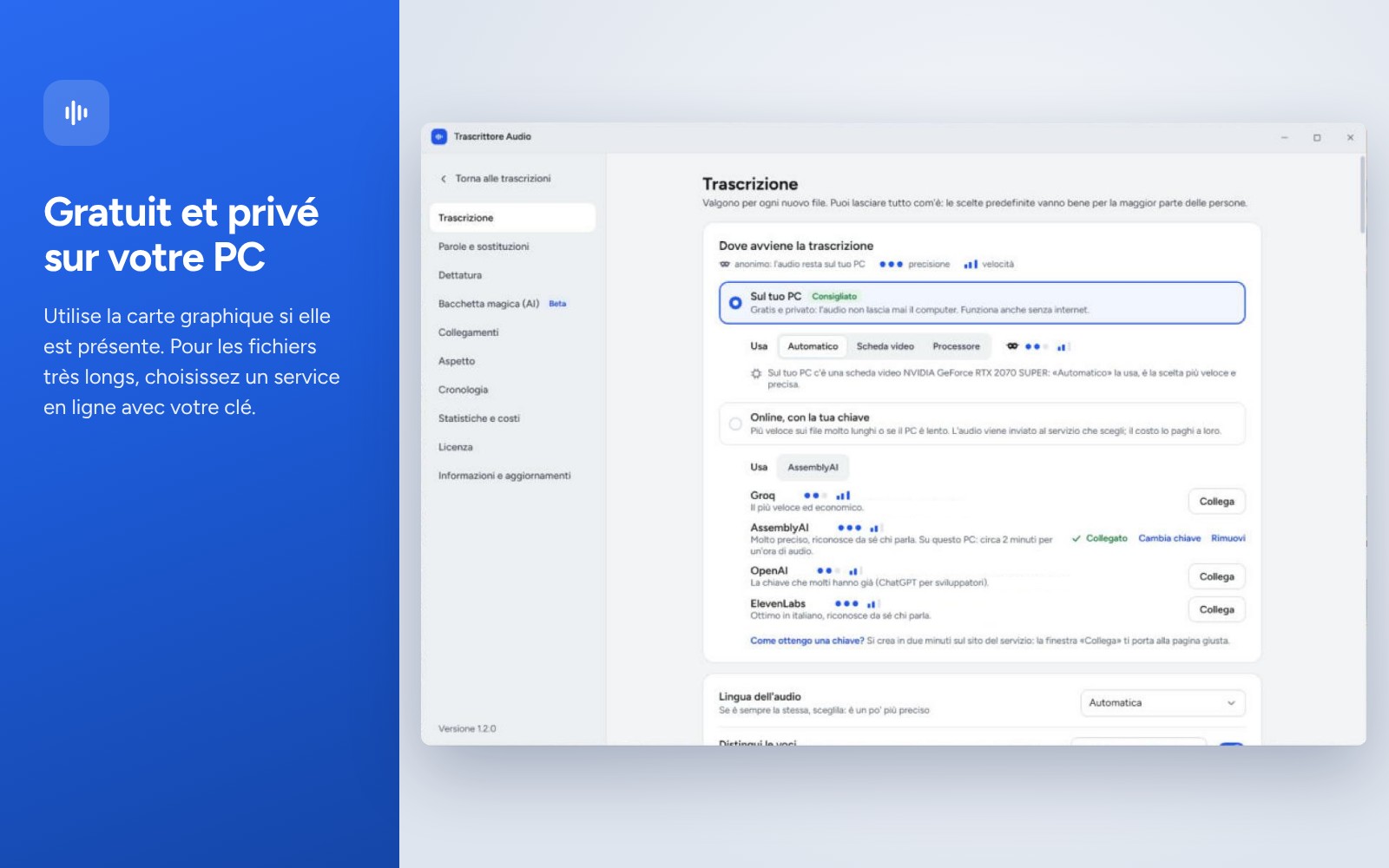
Task: Click the waveform logo on blue panel
Action: pyautogui.click(x=76, y=113)
